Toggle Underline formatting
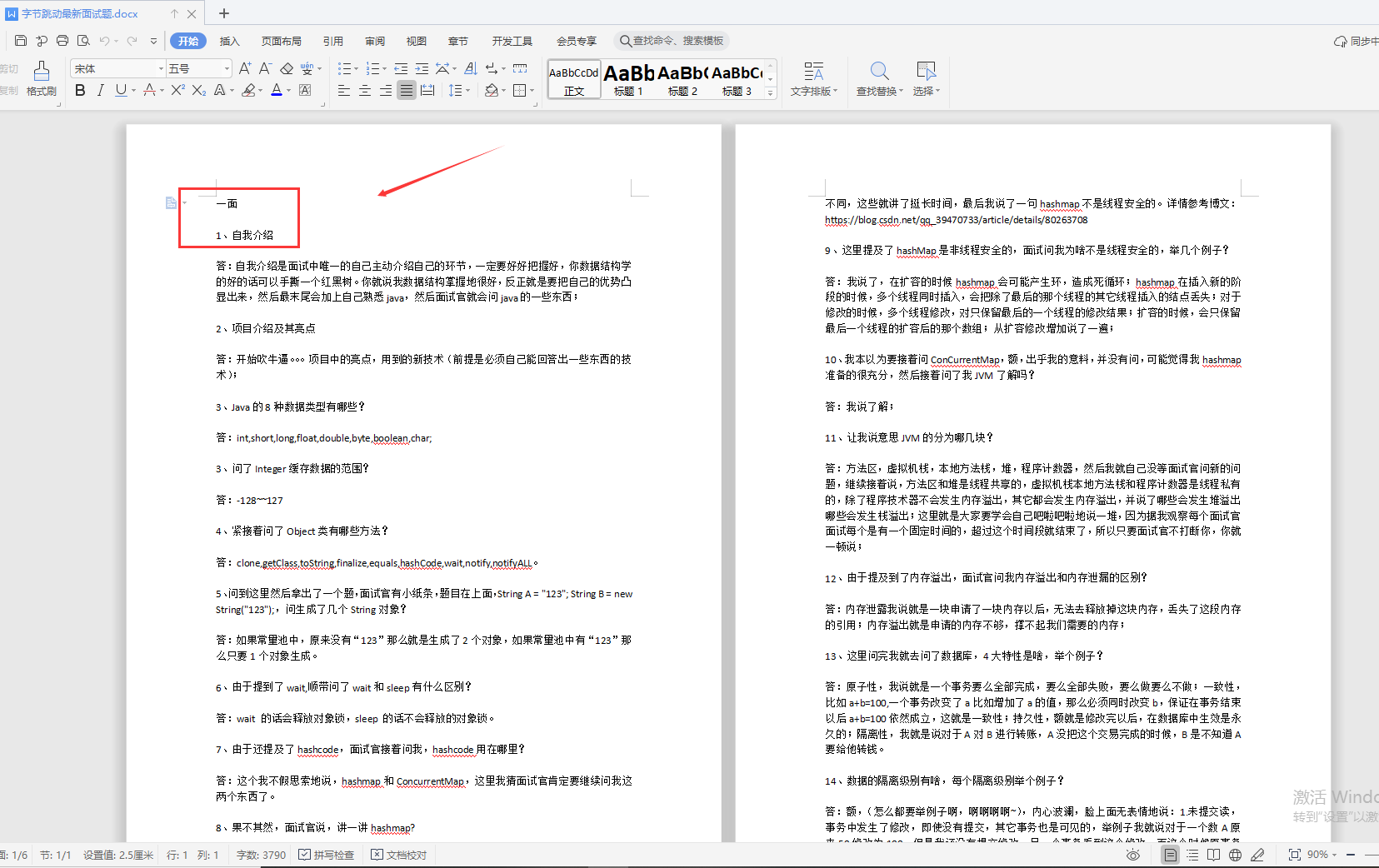Viewport: 1379px width, 868px height. [122, 90]
